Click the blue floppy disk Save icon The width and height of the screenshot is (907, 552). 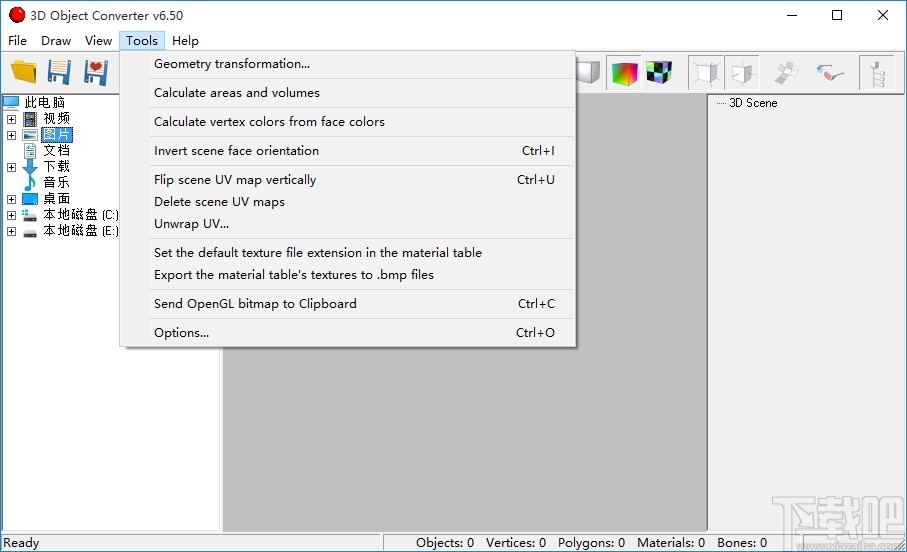(59, 72)
